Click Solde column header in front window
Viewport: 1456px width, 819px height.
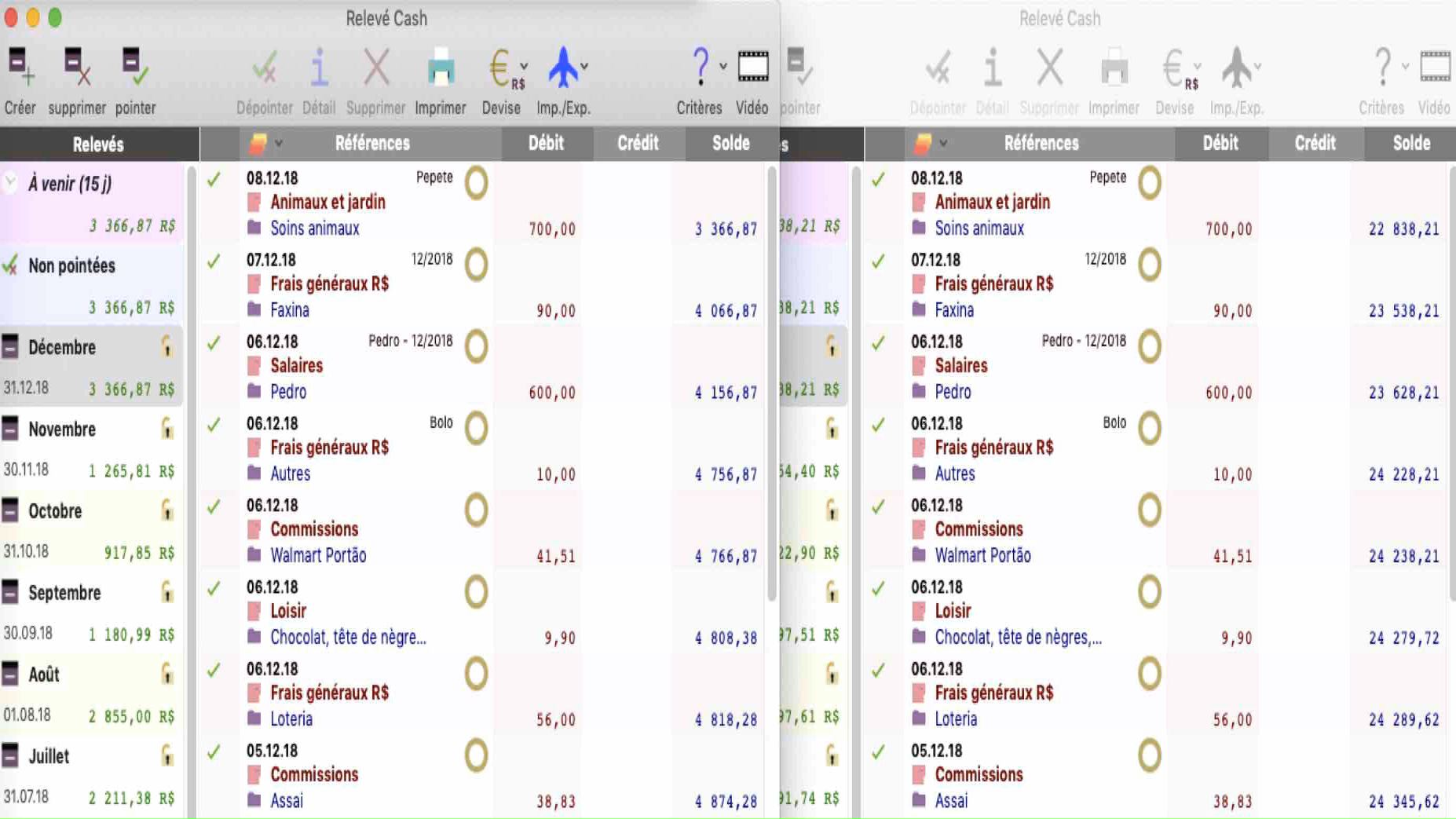point(730,143)
